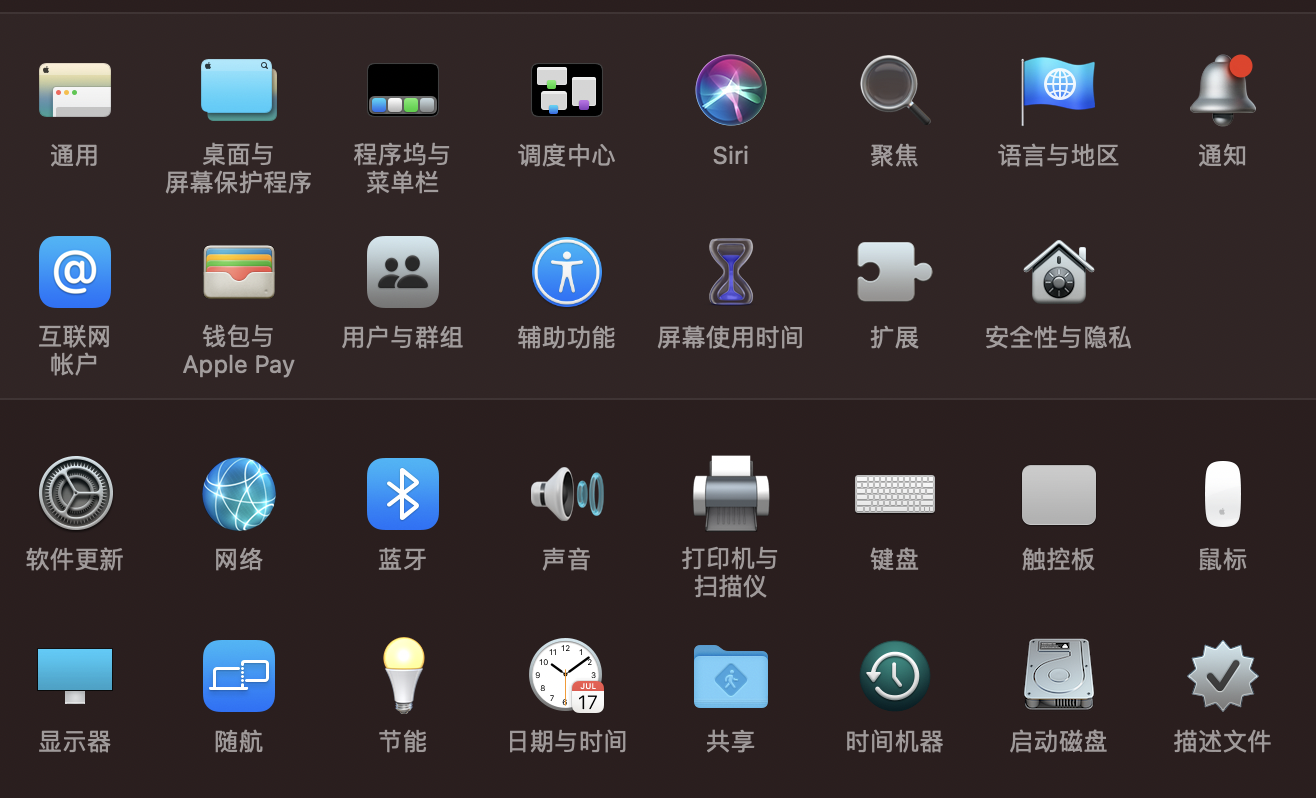Click the 随航 Sidecar icon

(x=239, y=676)
